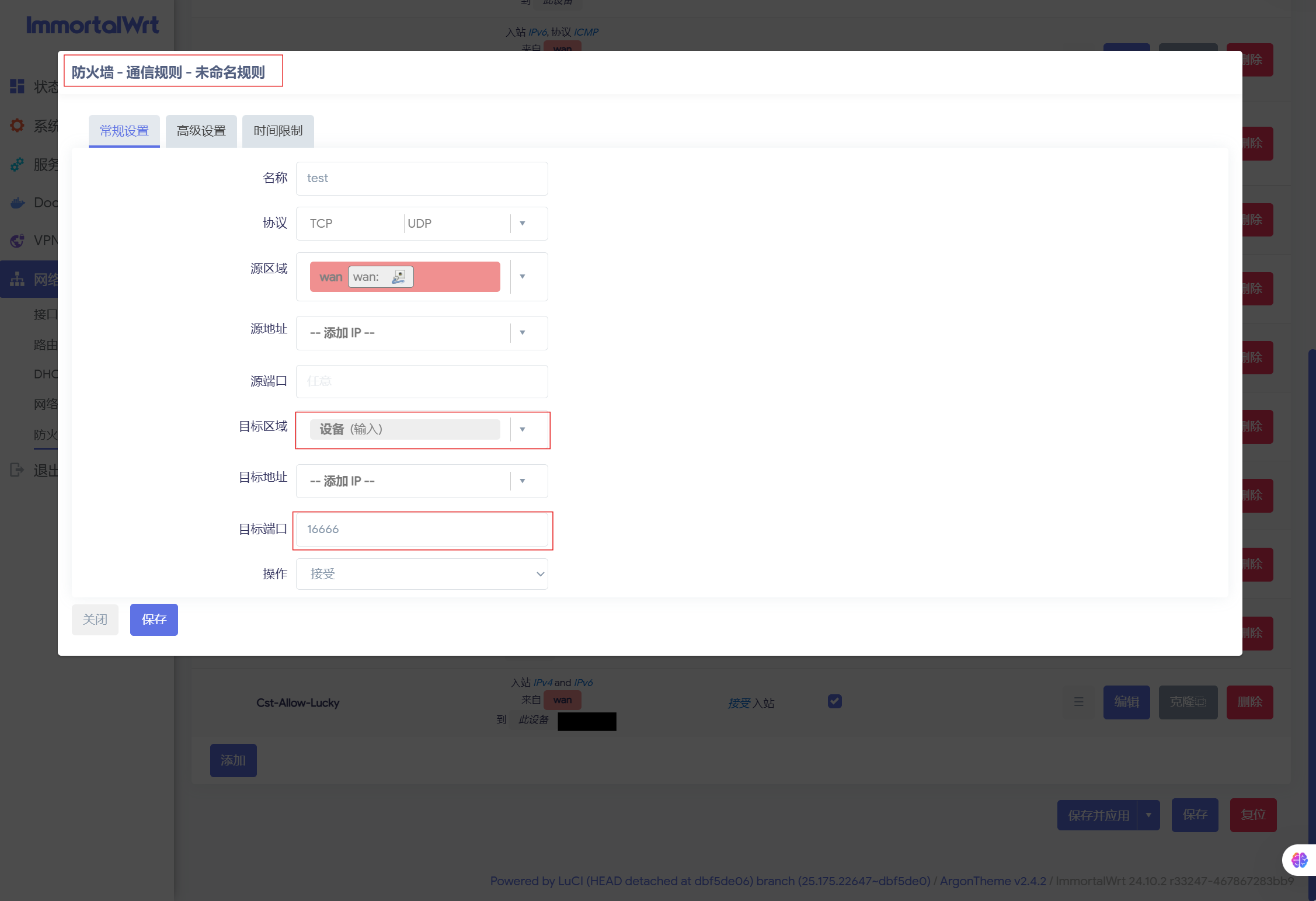This screenshot has height=901, width=1316.
Task: Click the DHCP submenu item in sidebar
Action: tap(46, 374)
